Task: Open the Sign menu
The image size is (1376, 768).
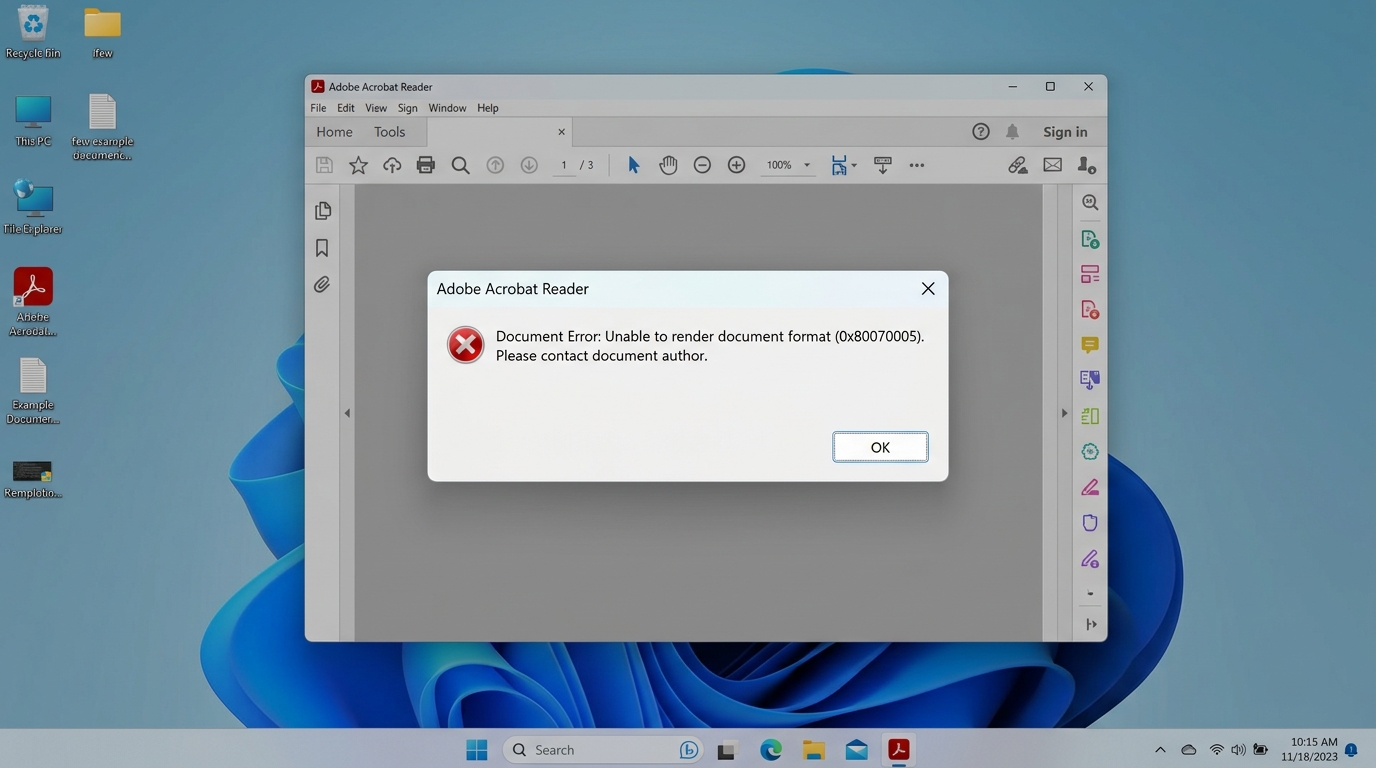Action: tap(407, 108)
